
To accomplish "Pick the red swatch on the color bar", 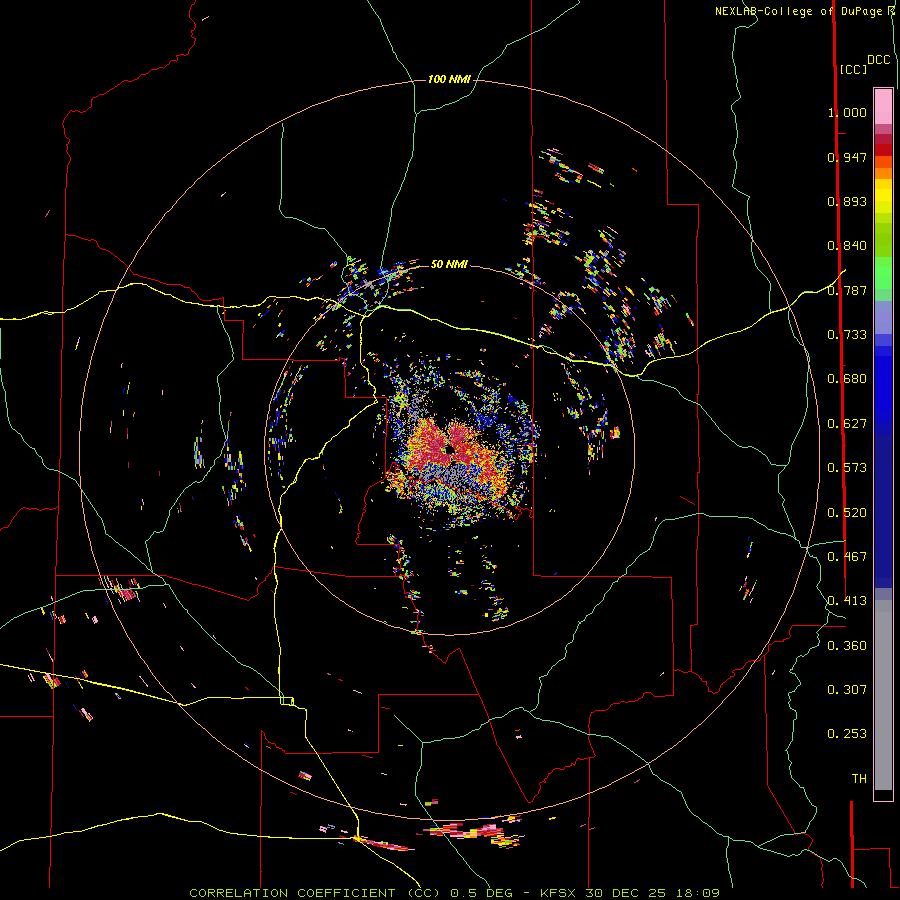I will (883, 150).
